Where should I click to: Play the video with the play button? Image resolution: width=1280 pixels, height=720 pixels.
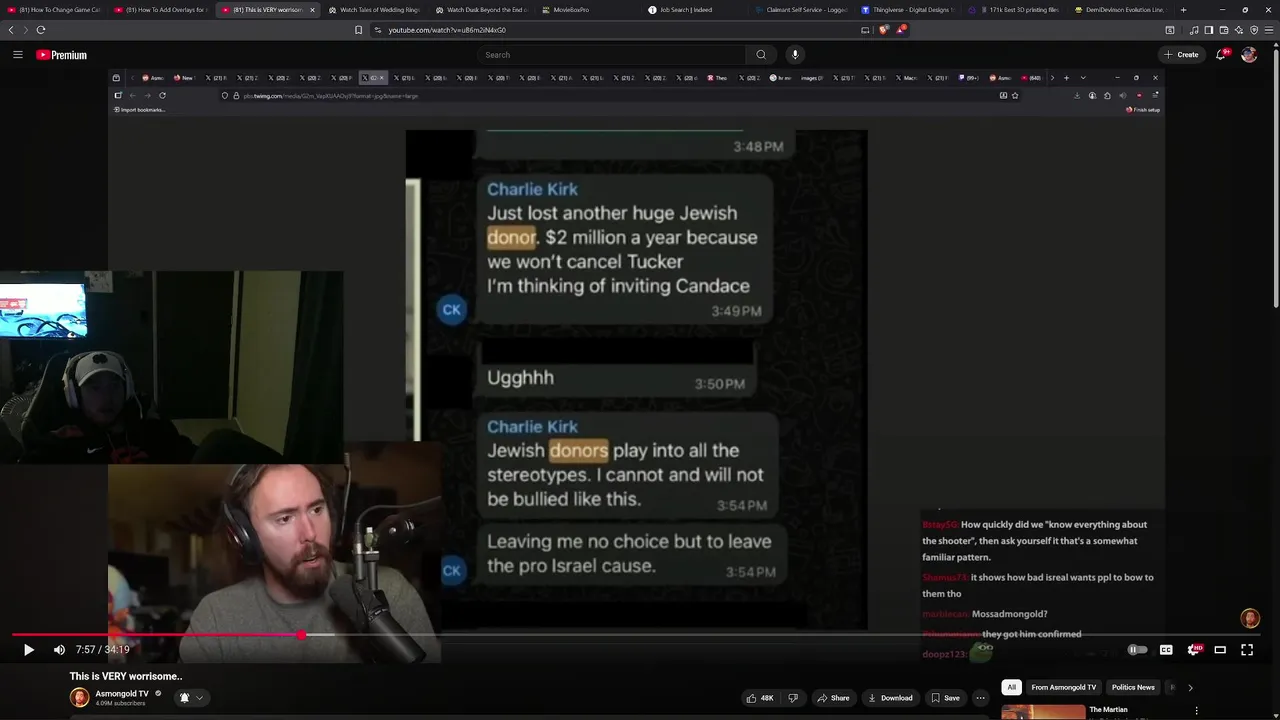(29, 650)
